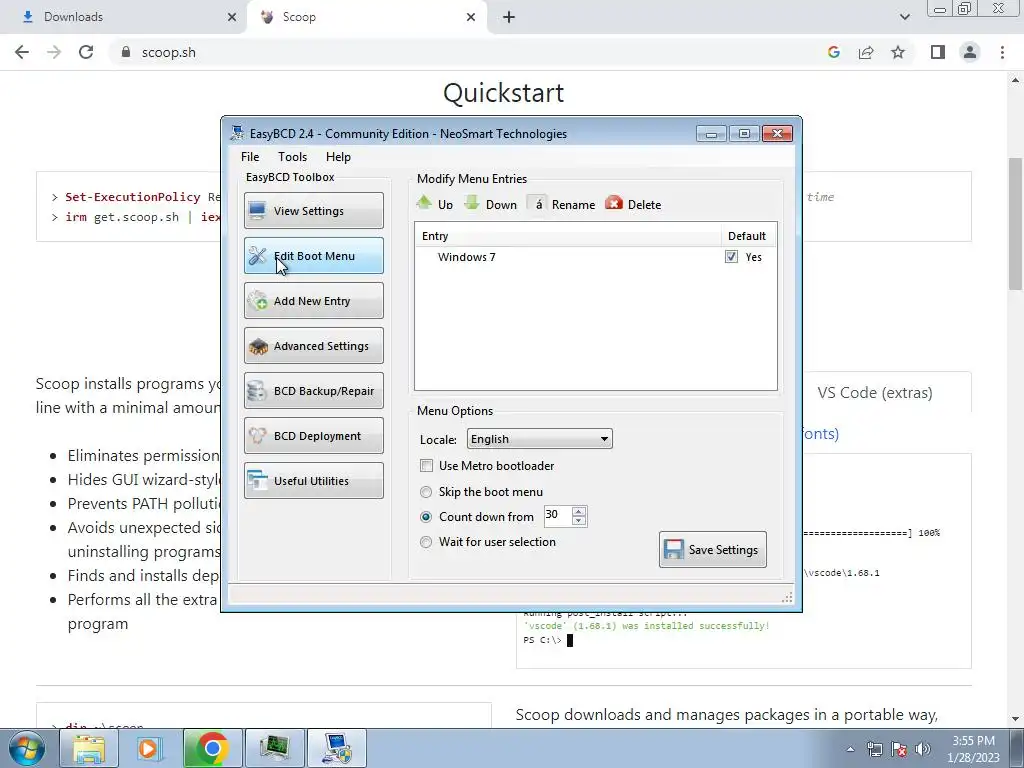The width and height of the screenshot is (1024, 768).
Task: Click the volume speaker tray icon
Action: (x=923, y=749)
